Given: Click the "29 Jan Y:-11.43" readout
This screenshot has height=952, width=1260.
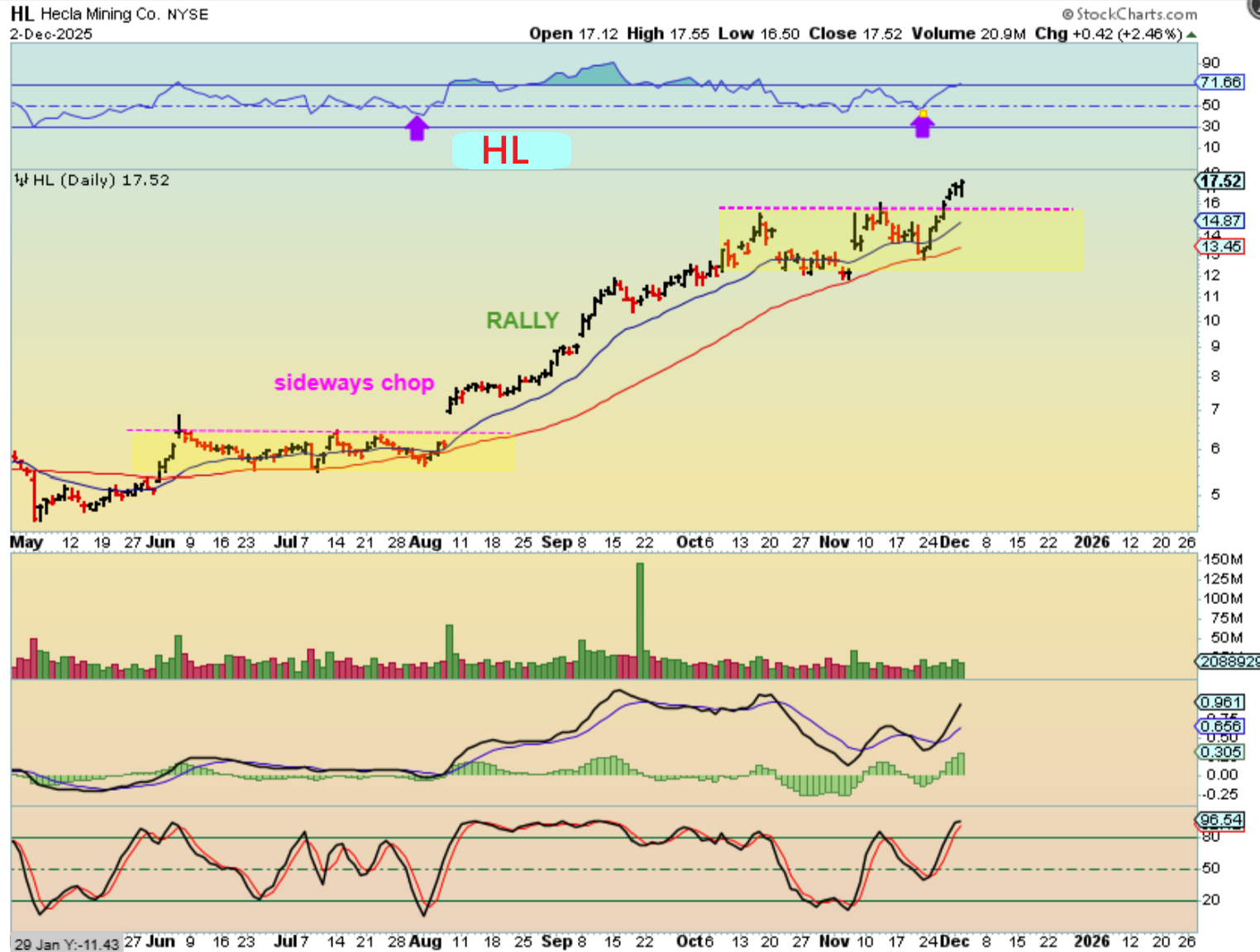Looking at the screenshot, I should pos(66,944).
